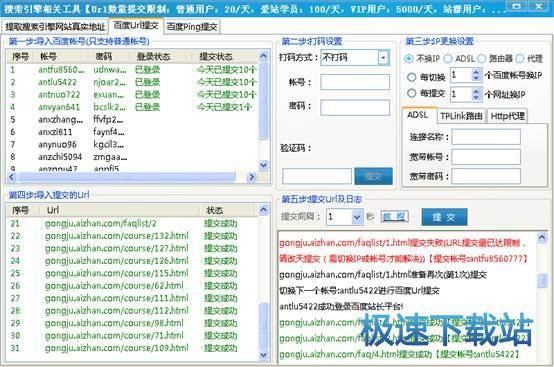This screenshot has height=367, width=554.
Task: Switch to TPLink路由 tab
Action: 461,116
